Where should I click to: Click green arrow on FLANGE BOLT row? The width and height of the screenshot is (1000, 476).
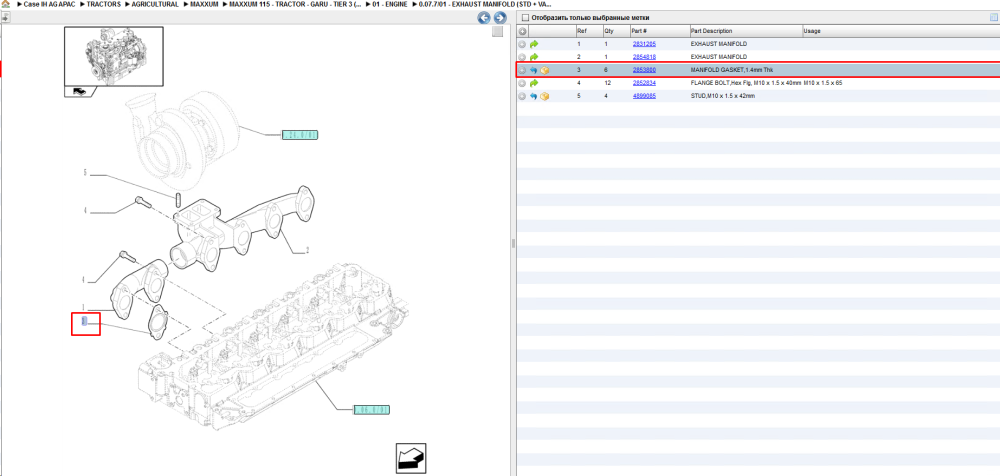coord(534,83)
